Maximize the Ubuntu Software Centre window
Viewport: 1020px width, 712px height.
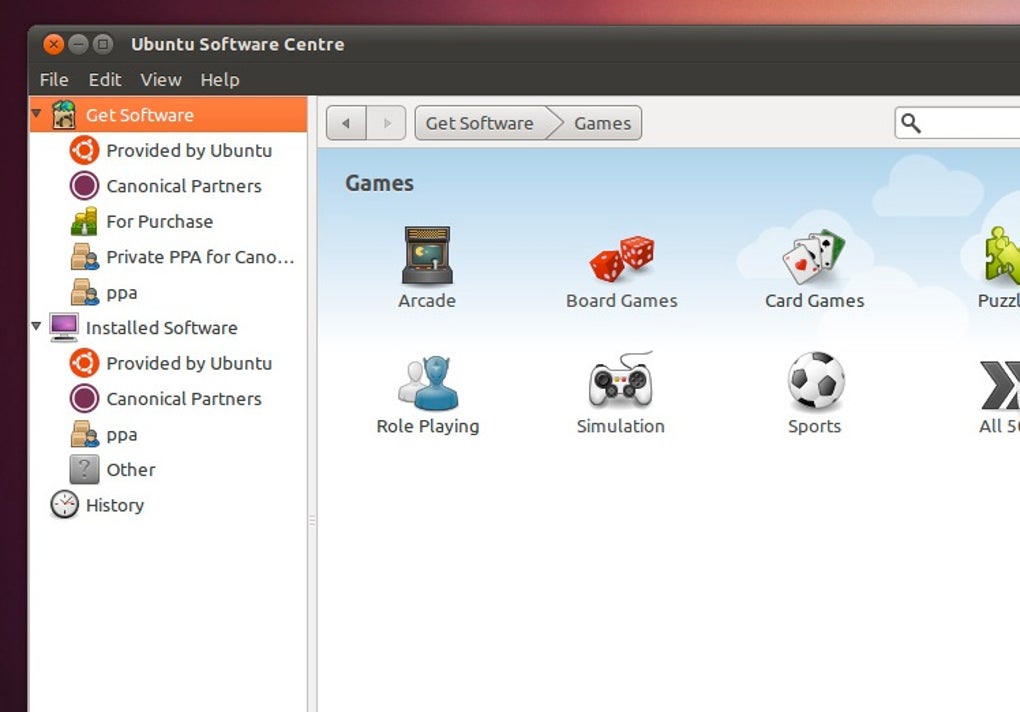103,44
